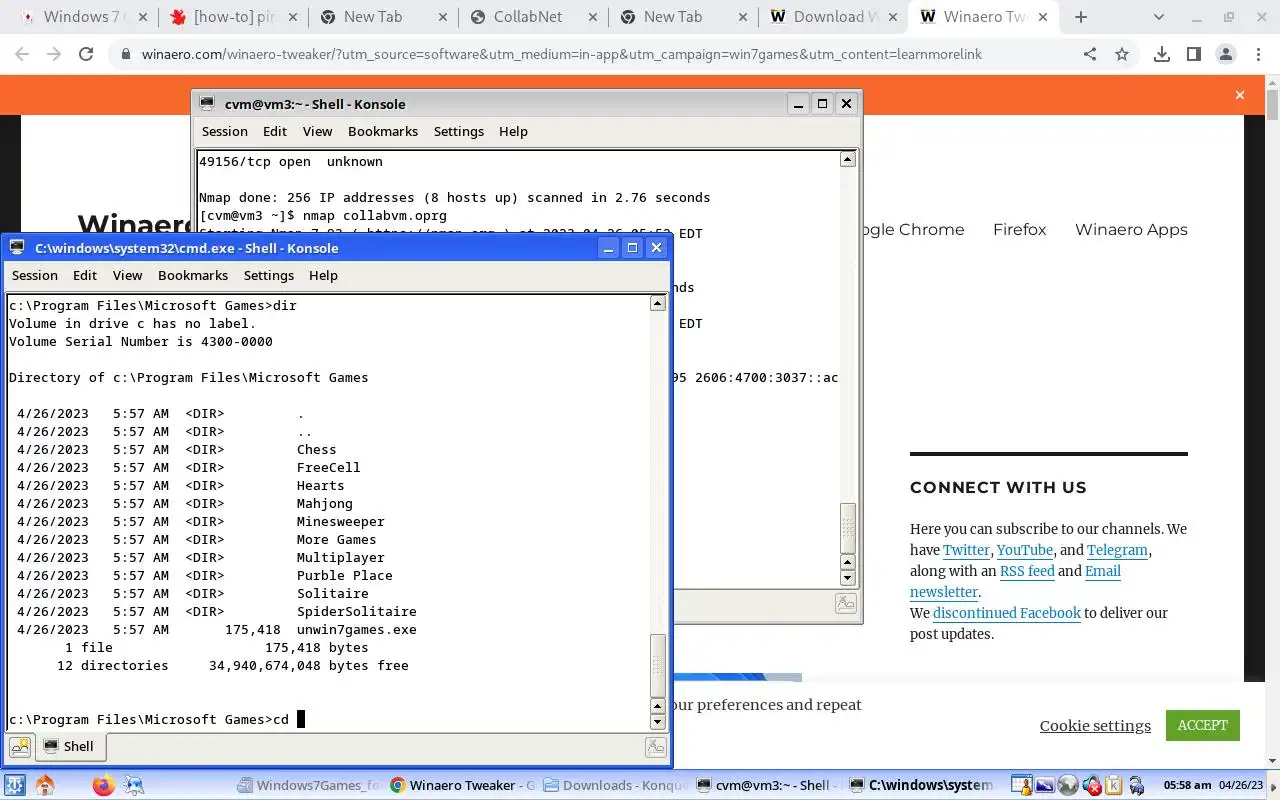
Task: Click the red error tray icon
Action: click(1092, 785)
